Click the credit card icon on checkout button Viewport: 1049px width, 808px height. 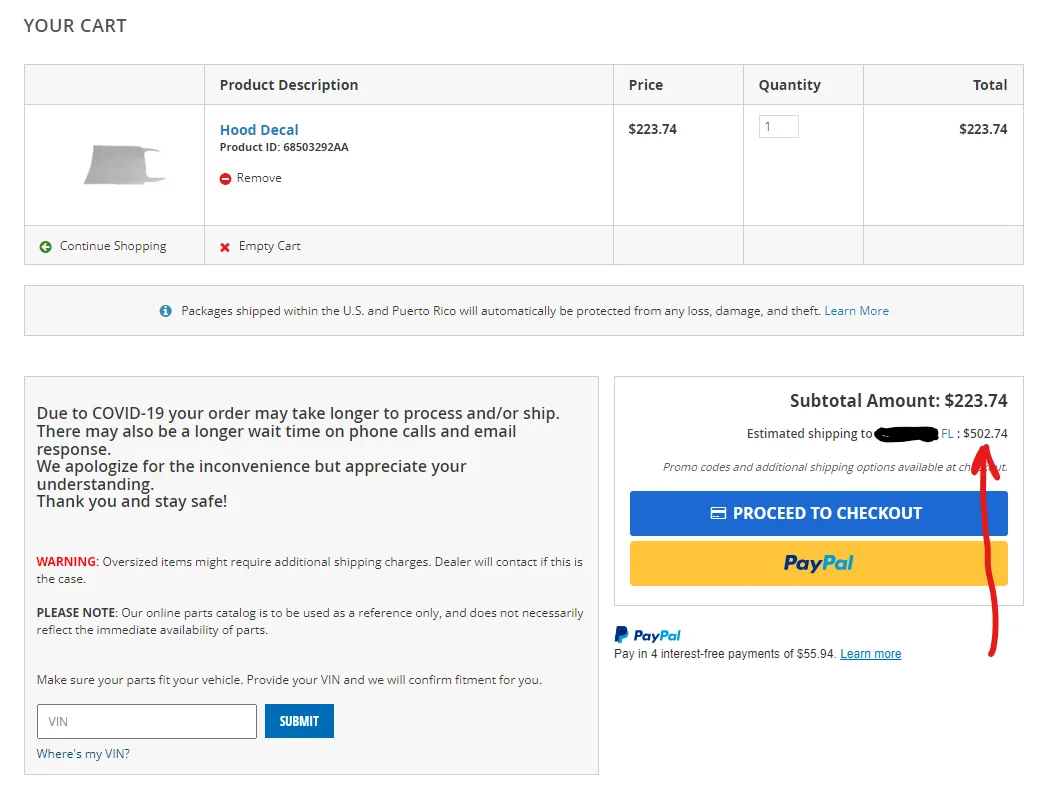(x=718, y=513)
